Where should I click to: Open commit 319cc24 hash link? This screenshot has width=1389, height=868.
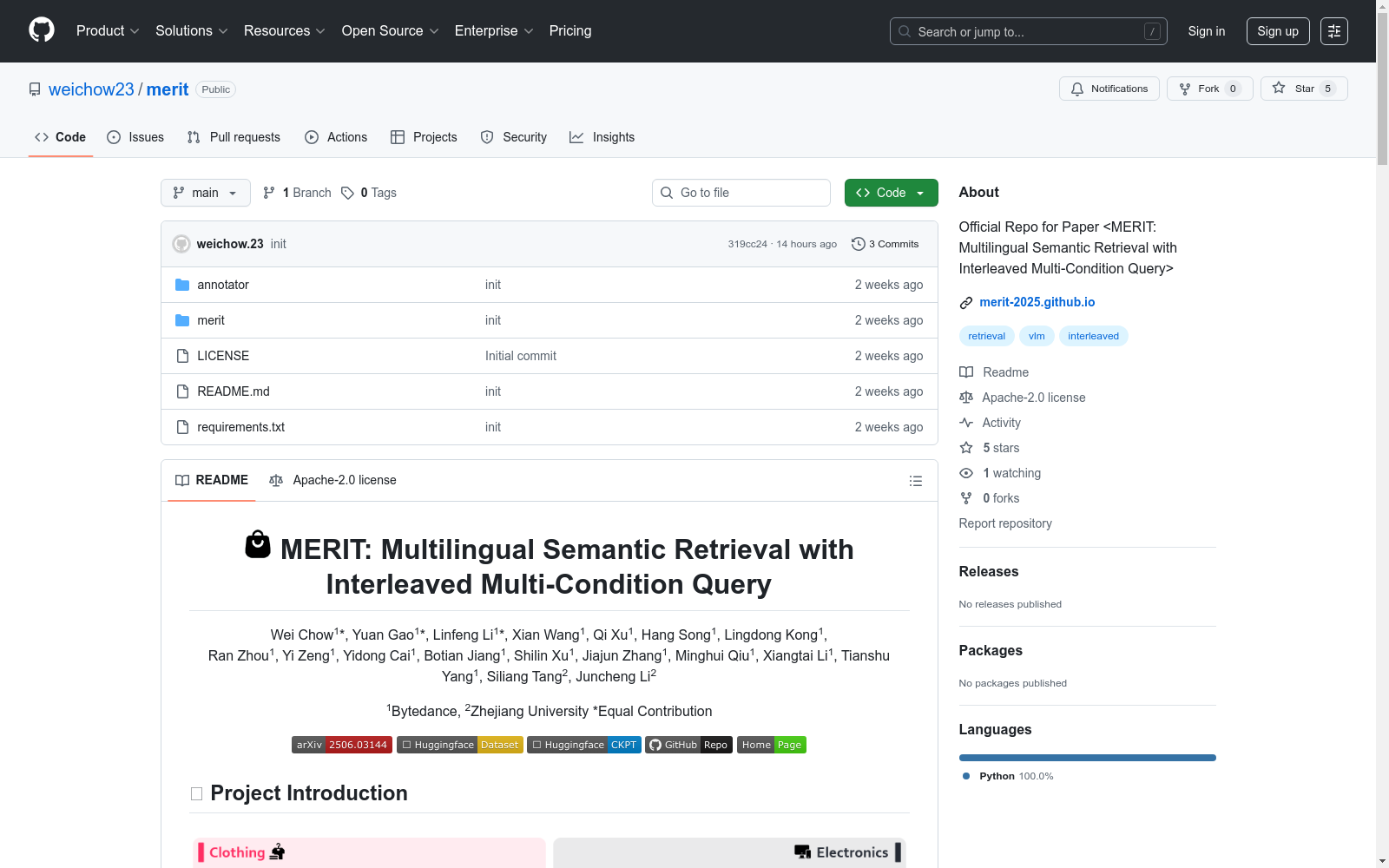tap(747, 244)
